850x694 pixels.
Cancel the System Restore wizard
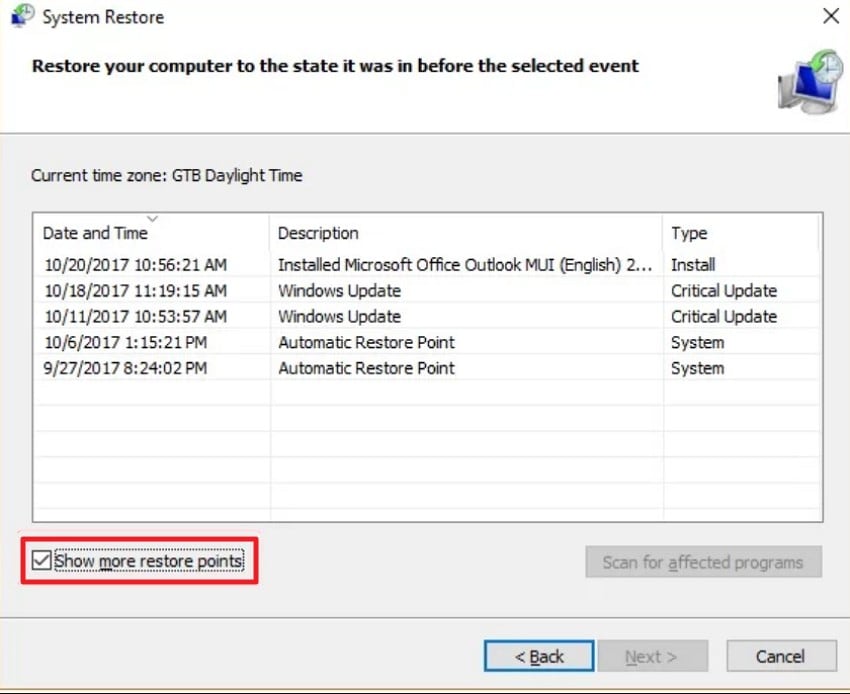coord(780,657)
